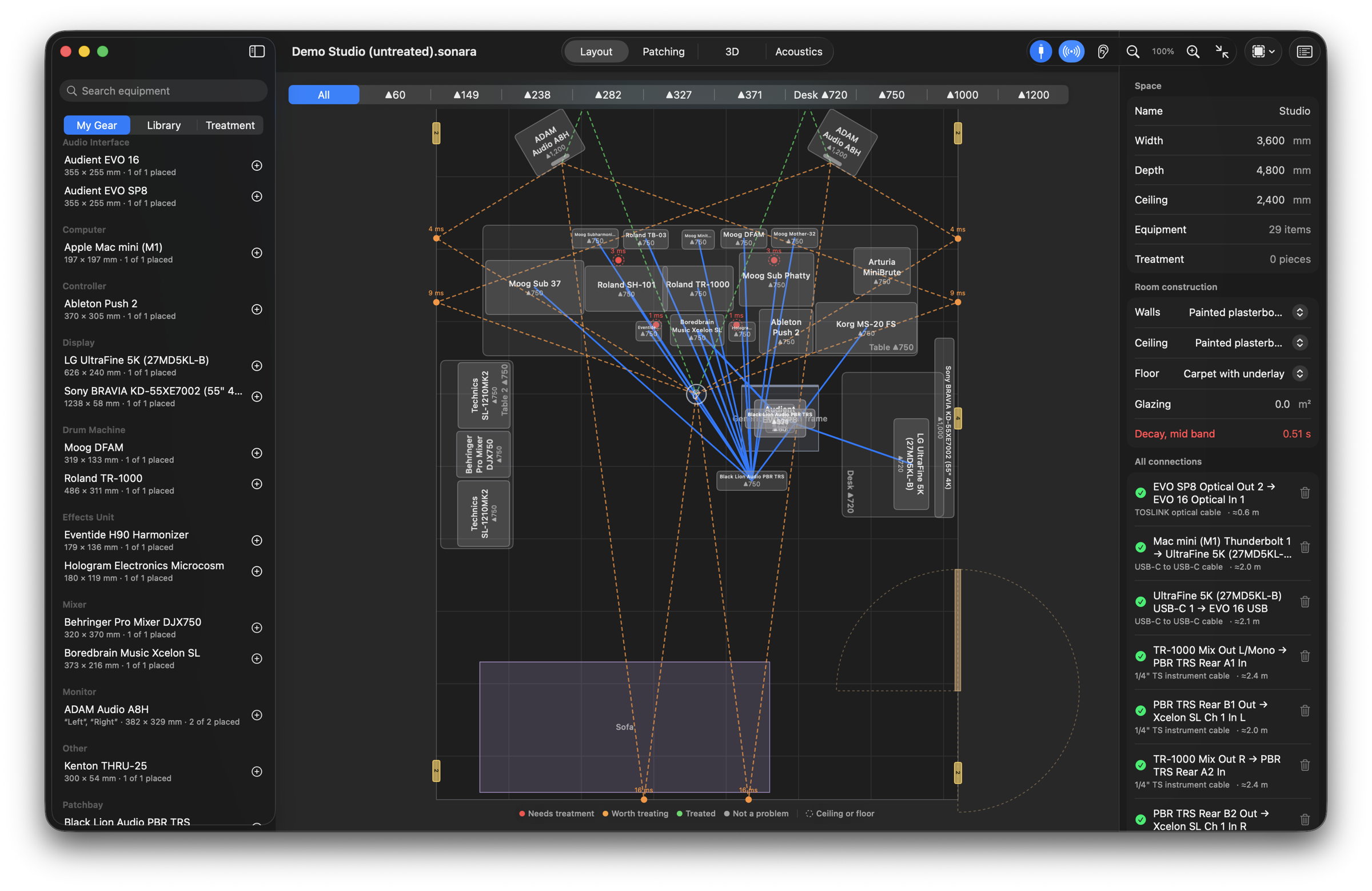Delete TR-1000 Mix Out R connection
1372x891 pixels.
[1305, 765]
